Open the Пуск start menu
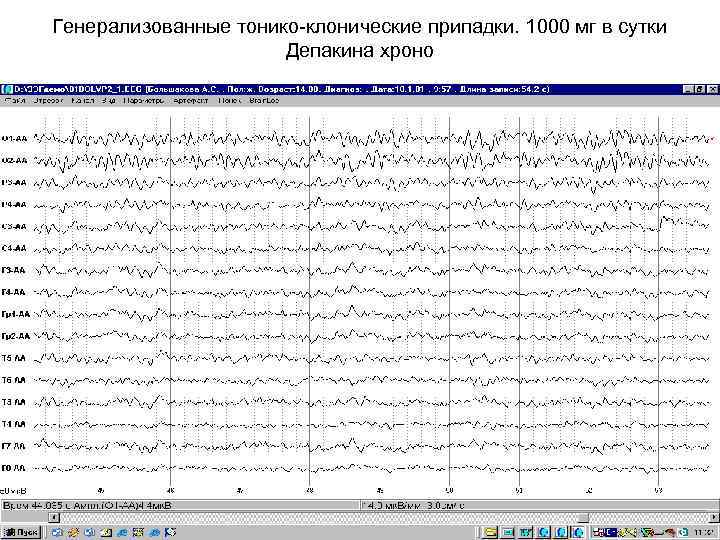720x540 pixels. click(21, 533)
